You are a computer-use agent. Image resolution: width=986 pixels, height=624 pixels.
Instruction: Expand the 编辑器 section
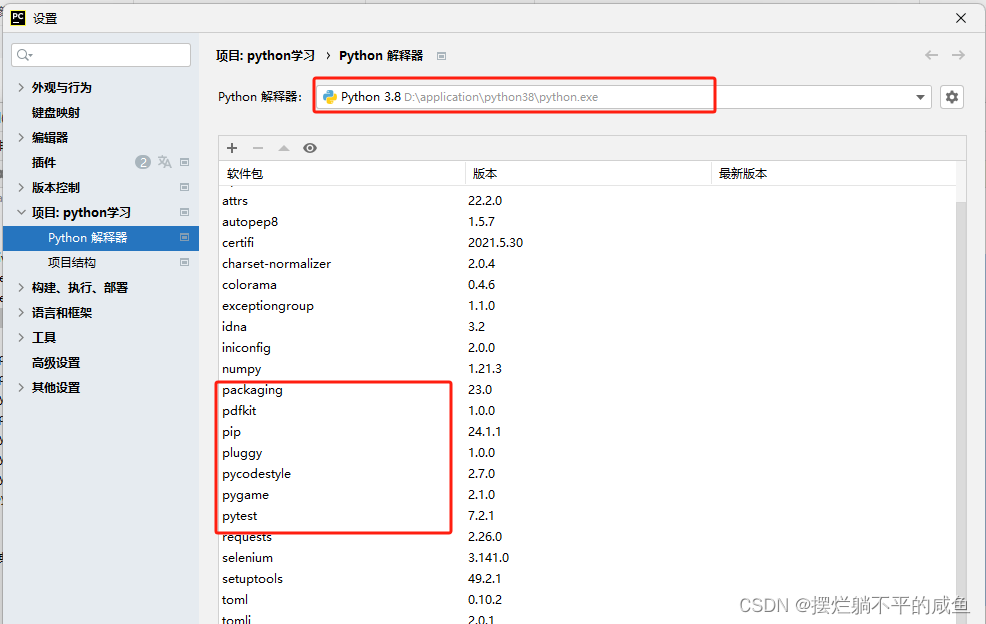(21, 137)
